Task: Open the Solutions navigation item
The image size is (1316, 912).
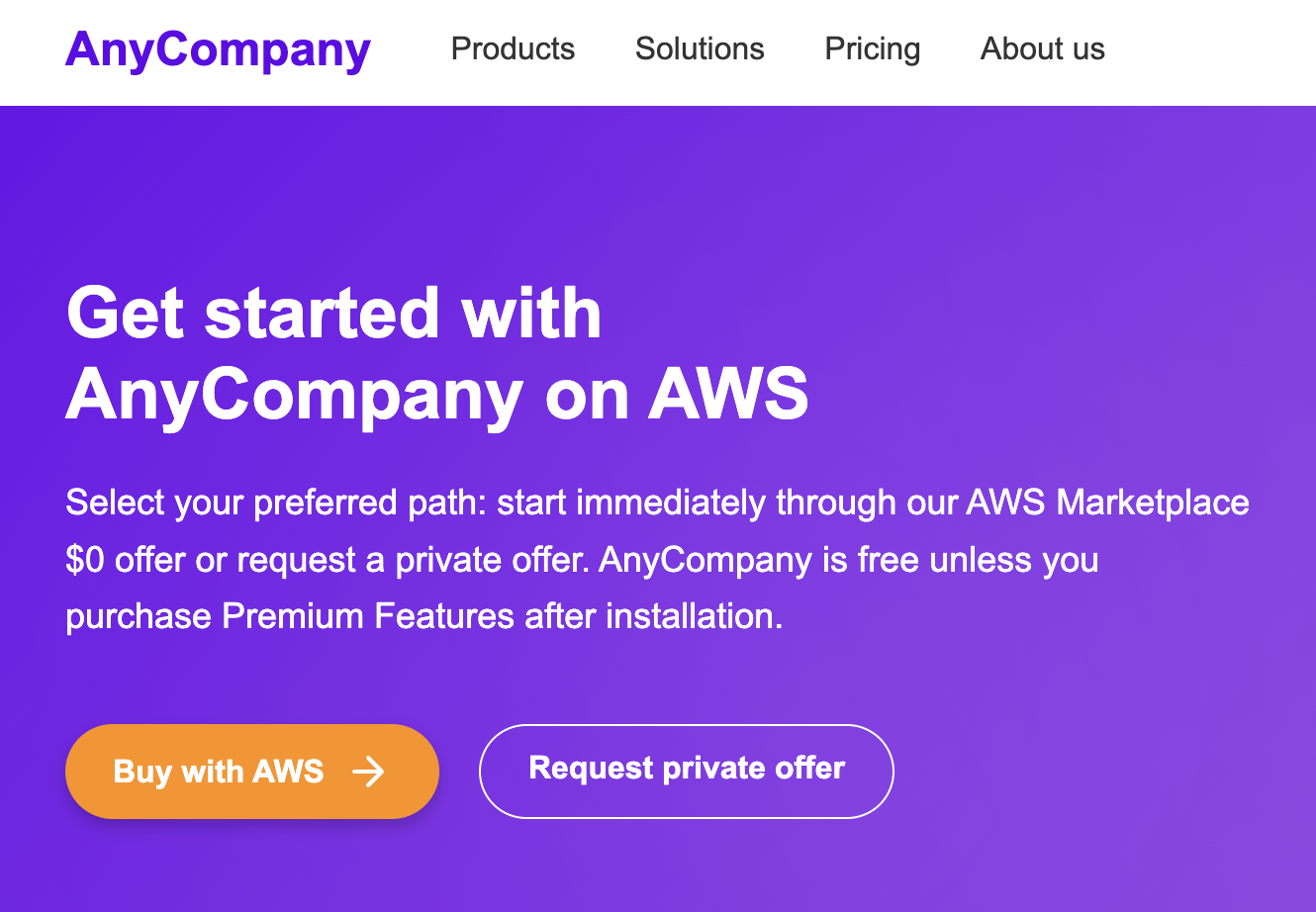Action: (x=700, y=48)
